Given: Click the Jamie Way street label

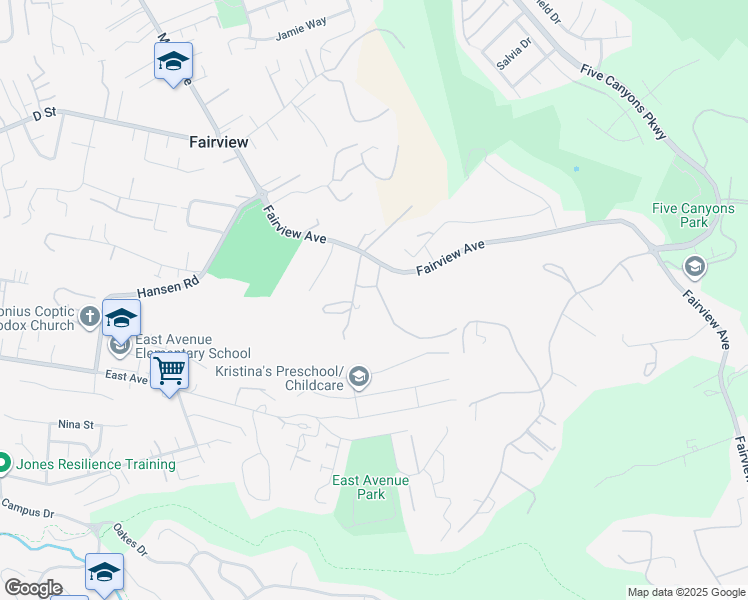Looking at the screenshot, I should click(x=301, y=29).
